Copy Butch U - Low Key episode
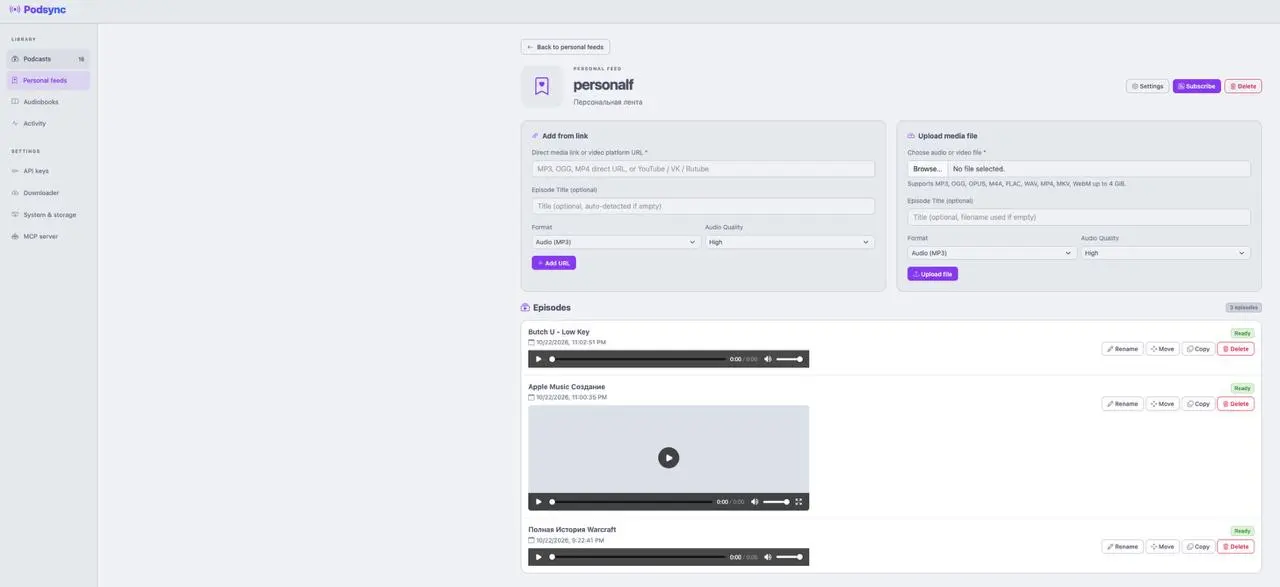The image size is (1280, 587). click(1198, 349)
